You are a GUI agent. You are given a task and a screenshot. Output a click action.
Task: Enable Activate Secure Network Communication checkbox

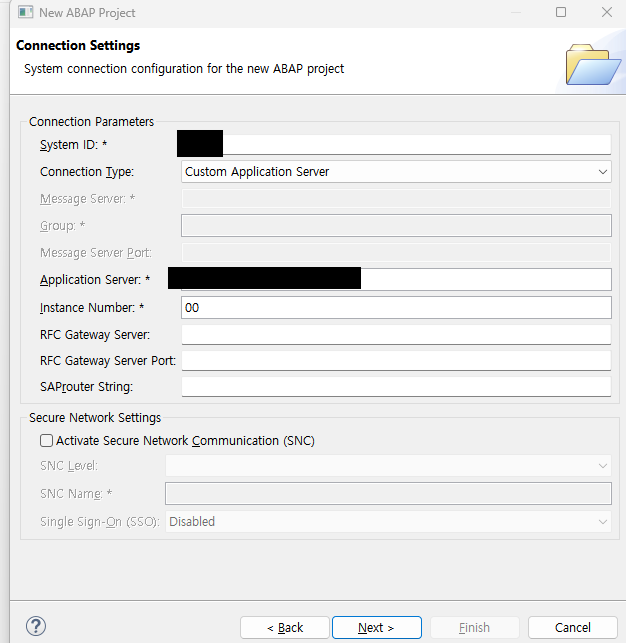pos(46,440)
